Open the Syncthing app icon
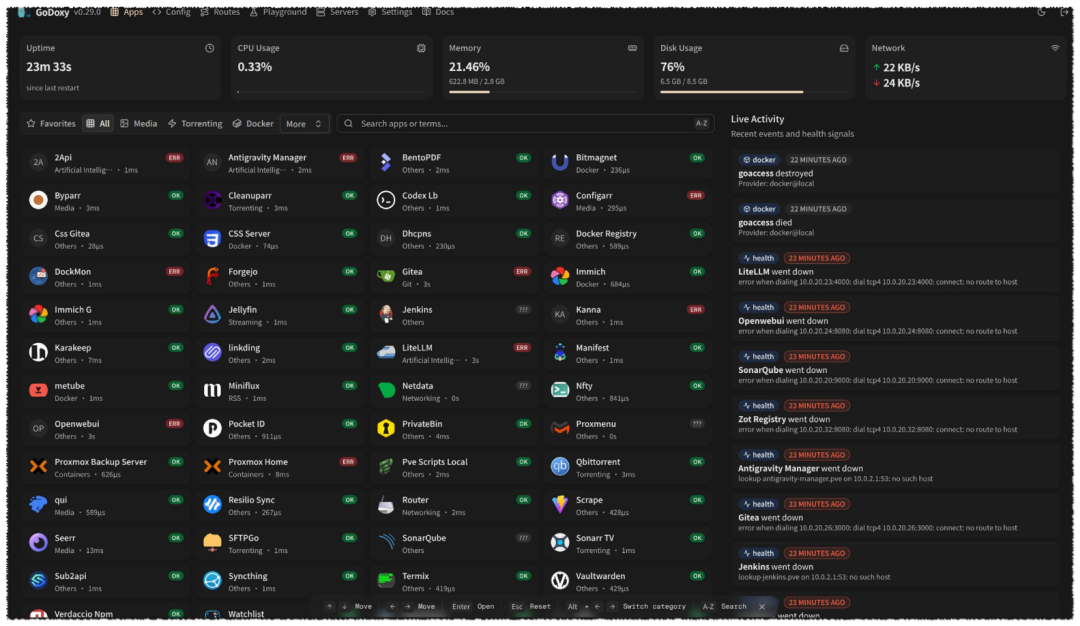The image size is (1080, 626). pyautogui.click(x=212, y=581)
